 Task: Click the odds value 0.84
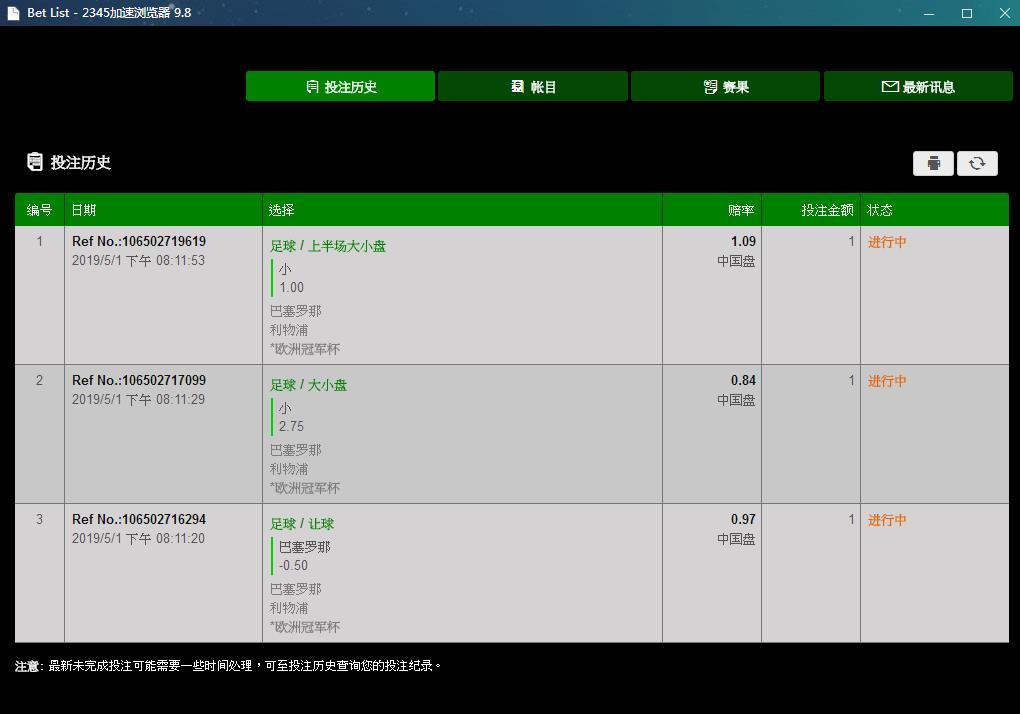tap(743, 380)
